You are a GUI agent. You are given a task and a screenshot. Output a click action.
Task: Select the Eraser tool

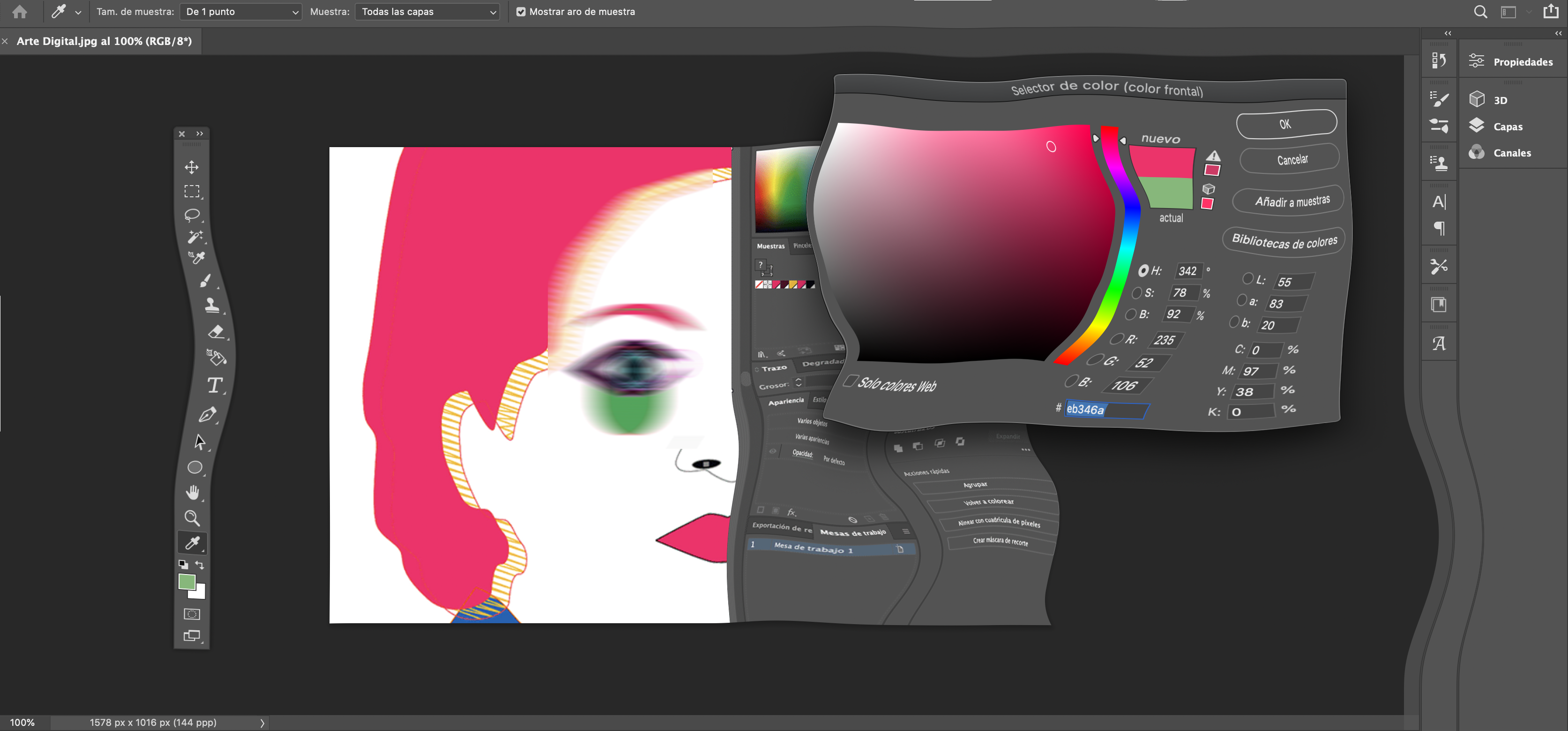click(216, 332)
